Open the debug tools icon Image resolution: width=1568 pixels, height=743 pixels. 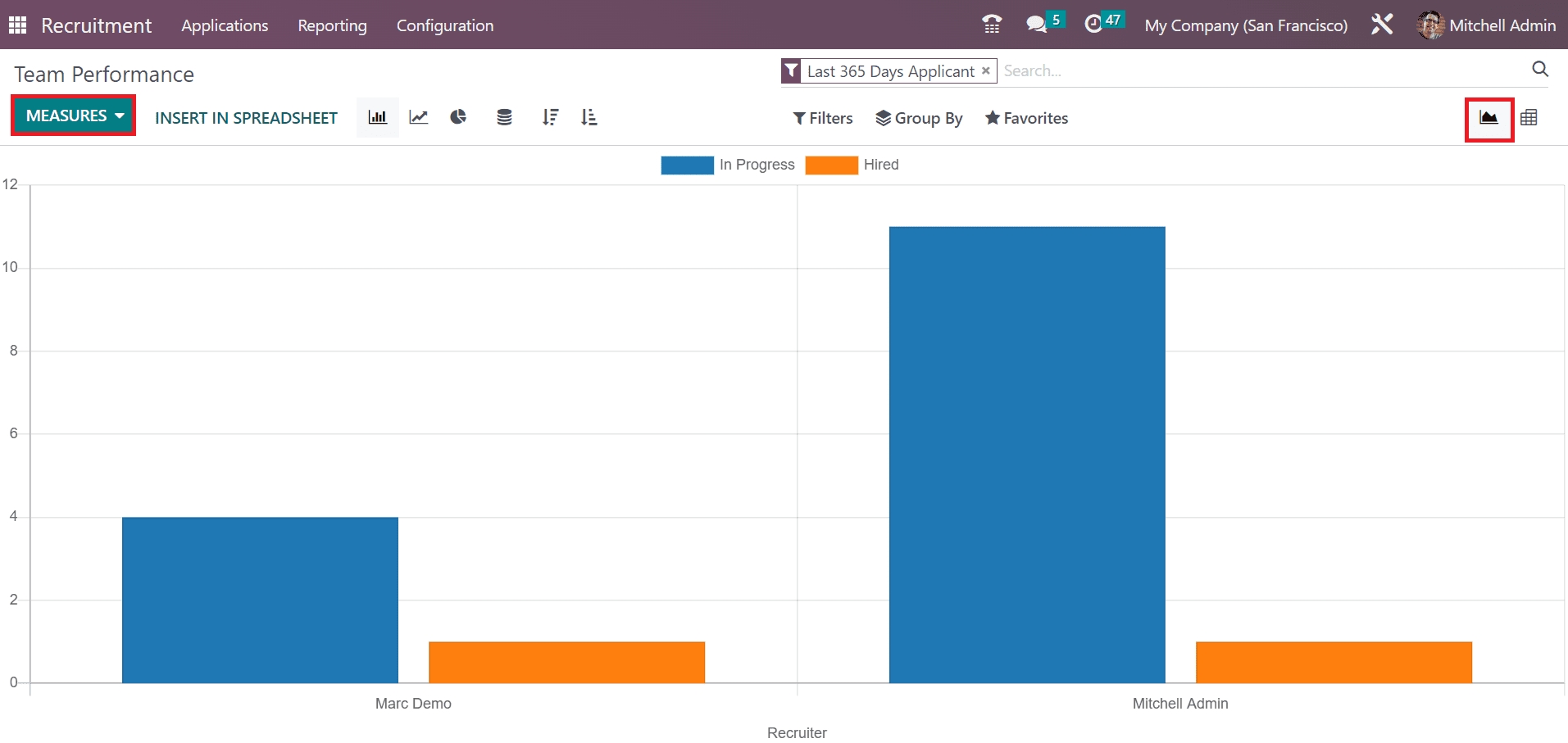point(1382,25)
